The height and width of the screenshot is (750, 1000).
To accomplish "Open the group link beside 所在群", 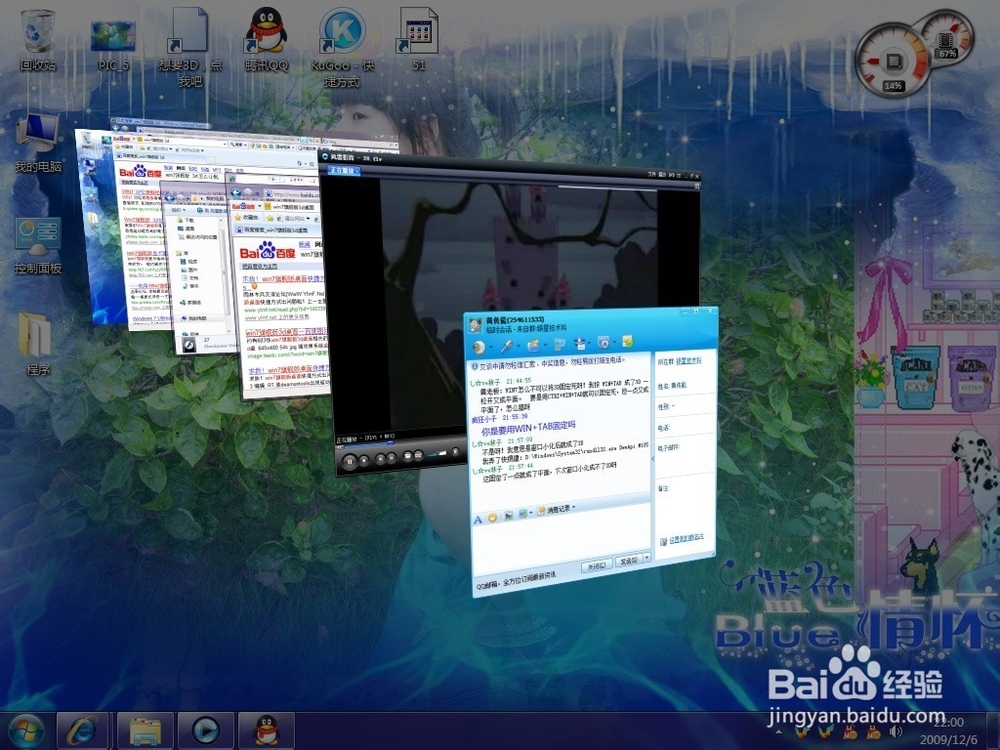I will [689, 361].
